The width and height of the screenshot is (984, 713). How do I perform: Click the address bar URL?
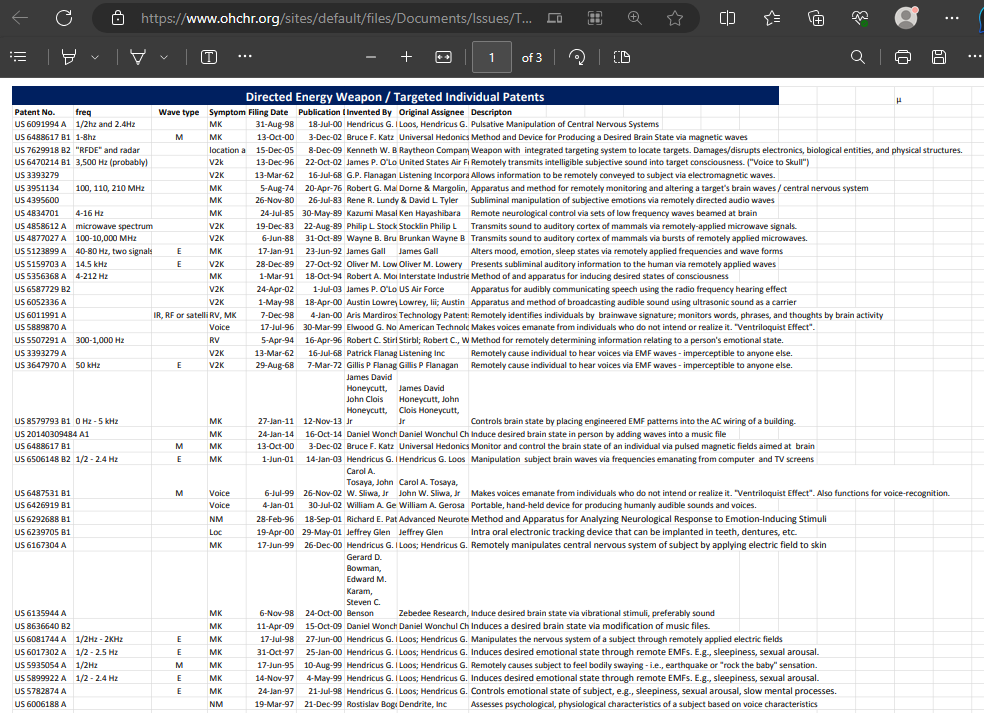coord(336,18)
